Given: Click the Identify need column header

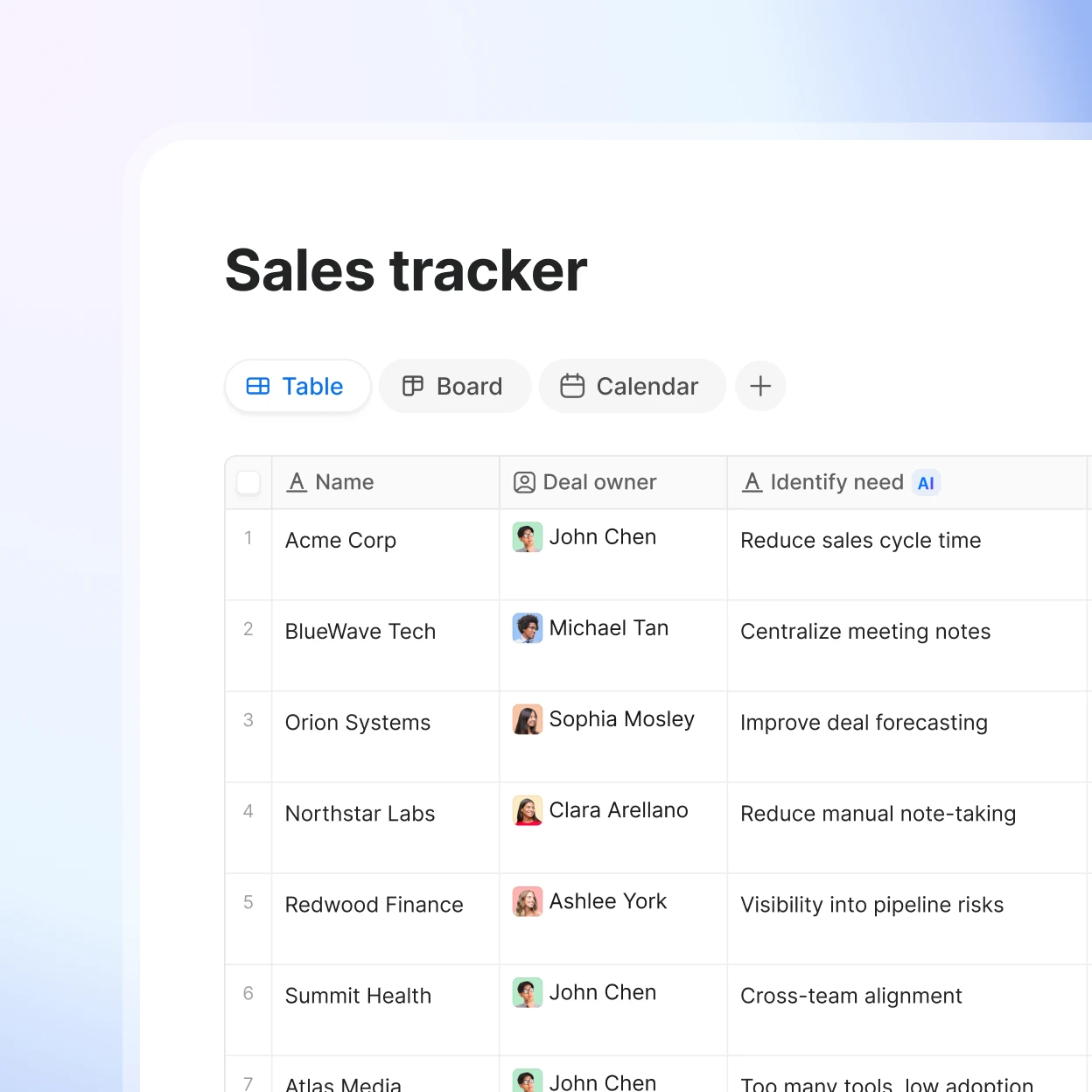Looking at the screenshot, I should click(x=906, y=482).
